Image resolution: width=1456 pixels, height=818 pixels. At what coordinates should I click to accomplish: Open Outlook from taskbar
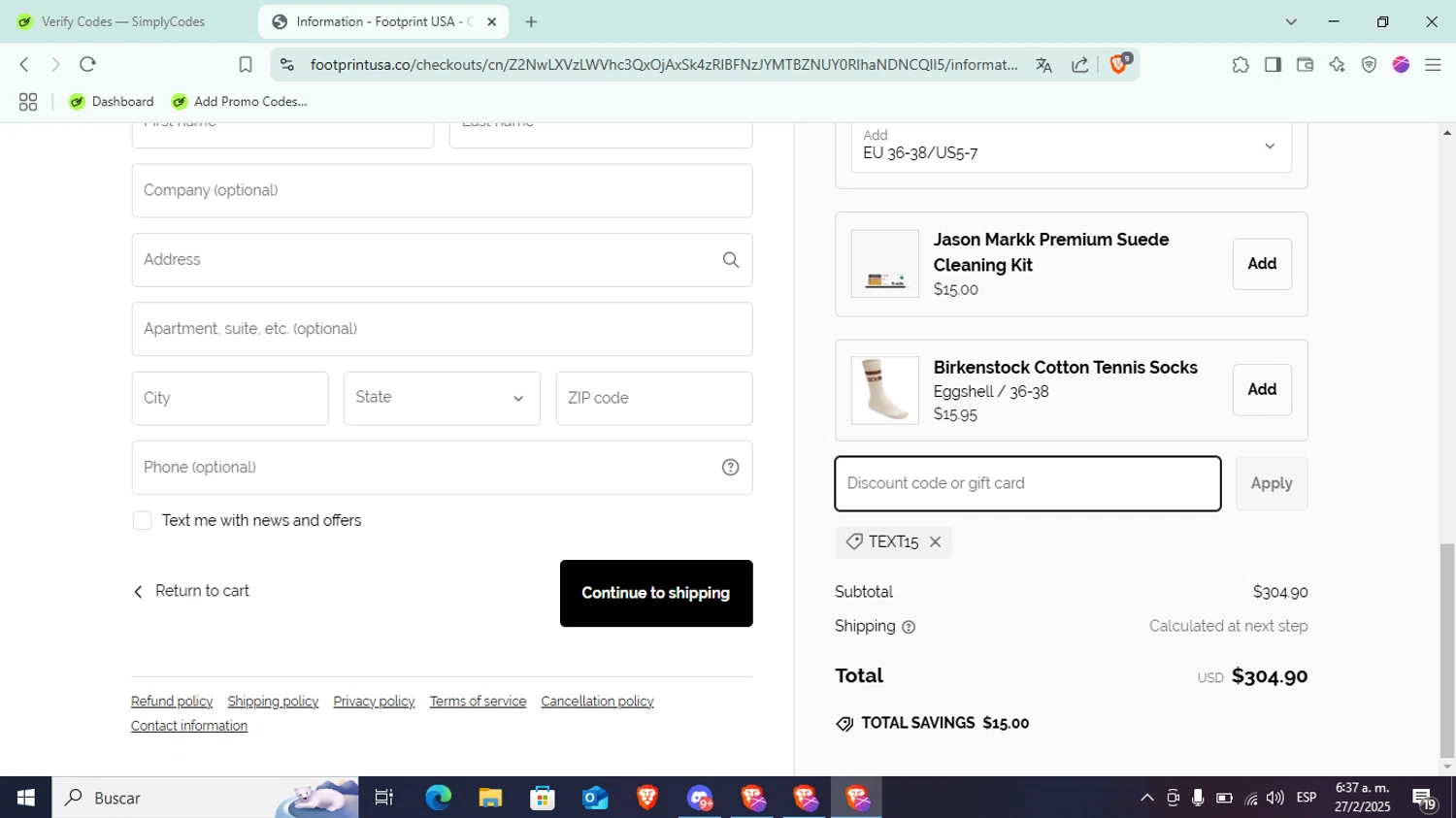[x=595, y=798]
